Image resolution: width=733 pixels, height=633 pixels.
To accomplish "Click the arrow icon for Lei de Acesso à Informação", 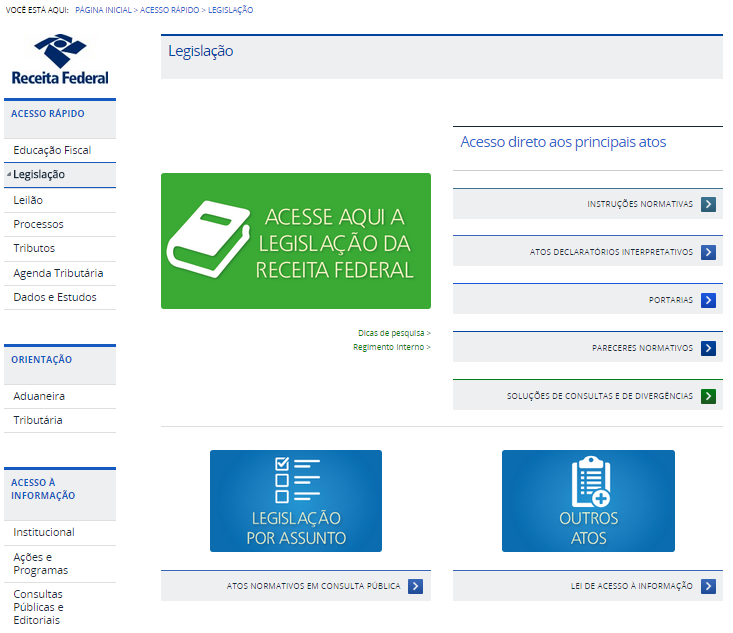I will 708,586.
